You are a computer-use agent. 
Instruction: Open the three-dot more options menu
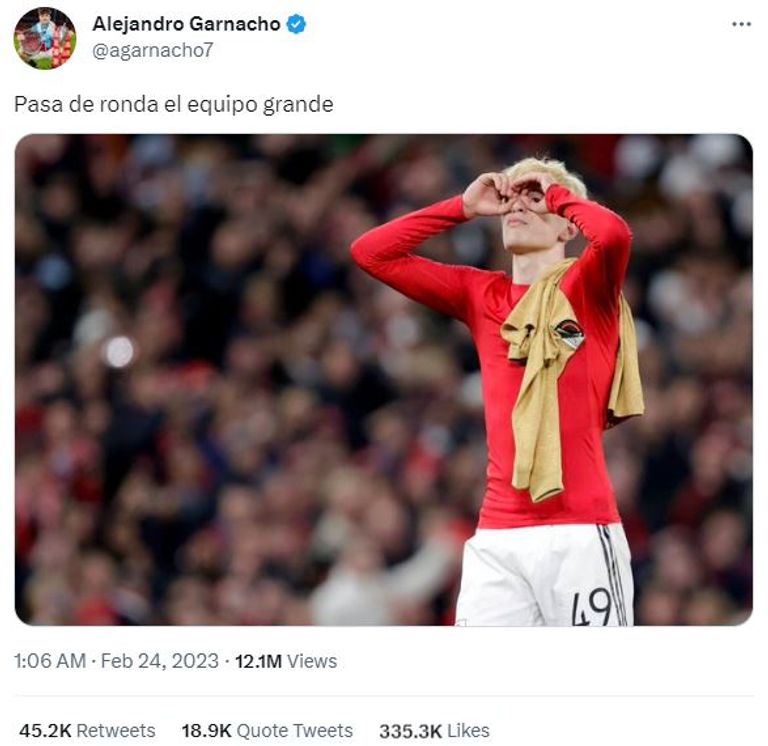click(x=741, y=24)
